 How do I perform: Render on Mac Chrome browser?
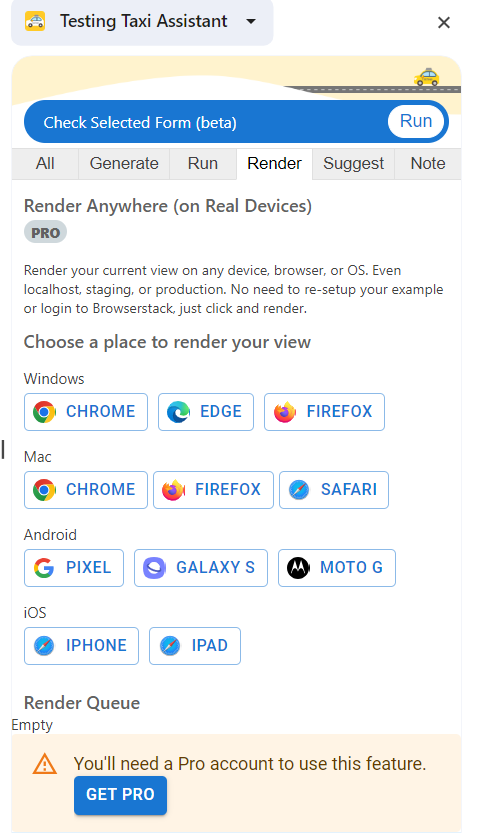[86, 490]
